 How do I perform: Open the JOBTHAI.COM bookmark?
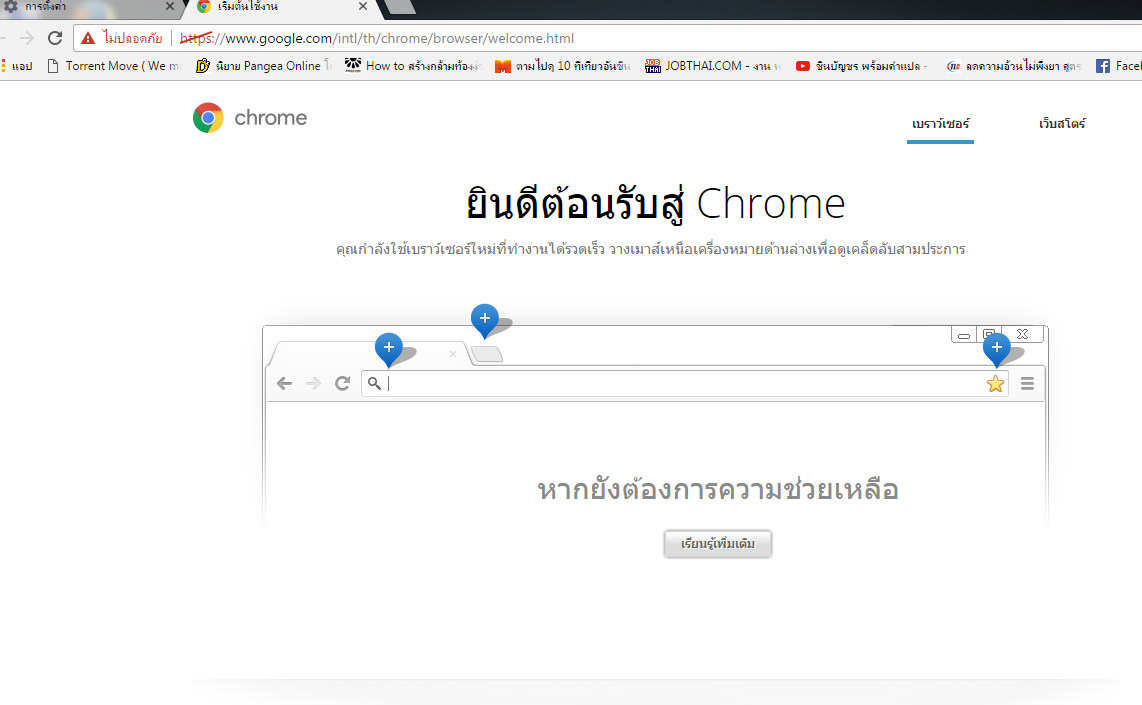coord(713,66)
